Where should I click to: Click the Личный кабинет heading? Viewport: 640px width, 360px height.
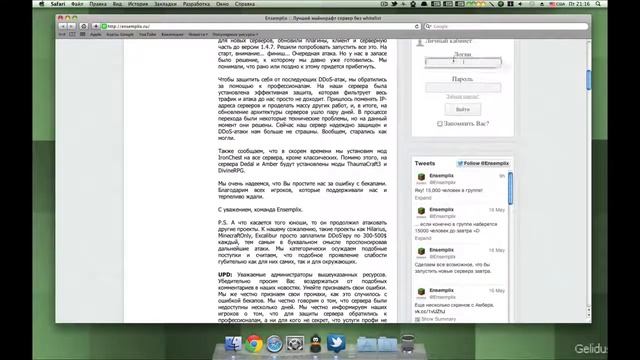point(449,41)
